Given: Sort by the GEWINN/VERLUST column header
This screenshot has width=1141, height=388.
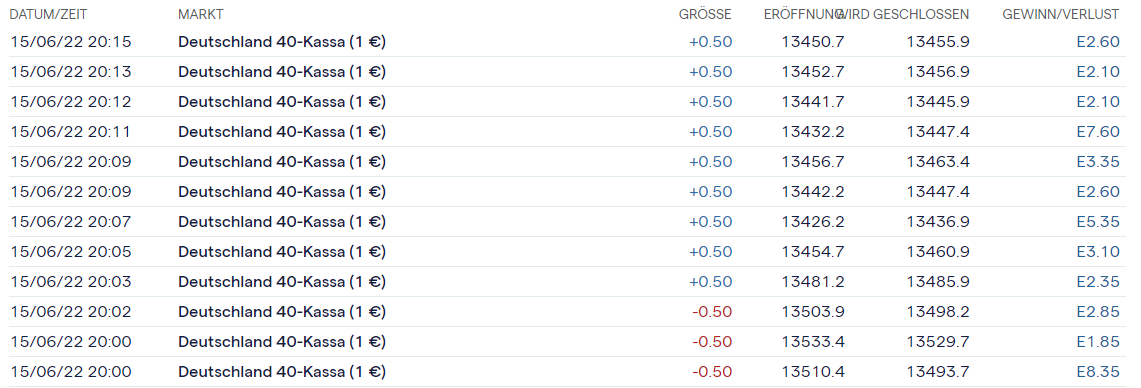Looking at the screenshot, I should [1060, 15].
